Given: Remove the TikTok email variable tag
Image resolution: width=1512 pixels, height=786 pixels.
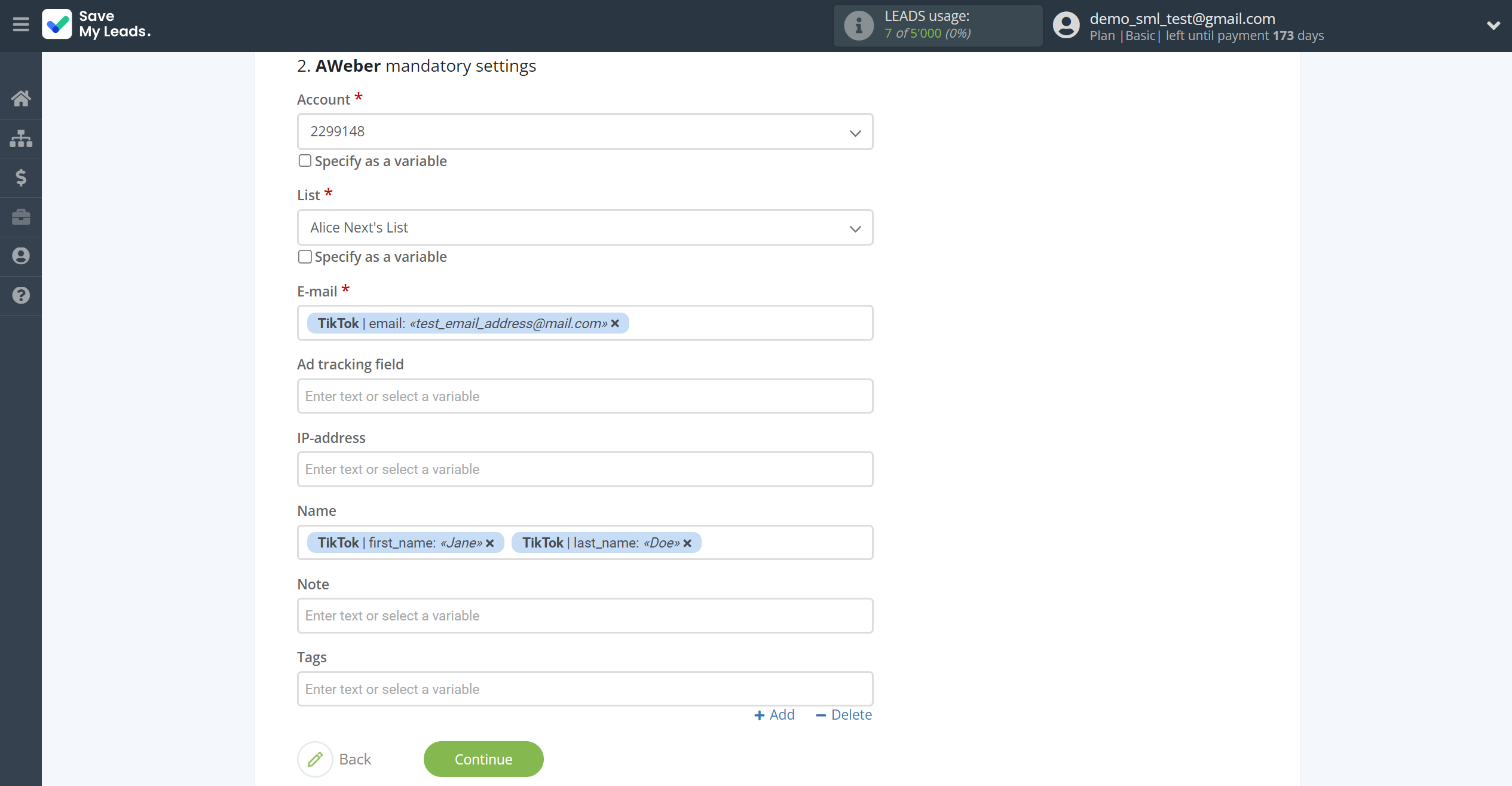Looking at the screenshot, I should pos(615,323).
